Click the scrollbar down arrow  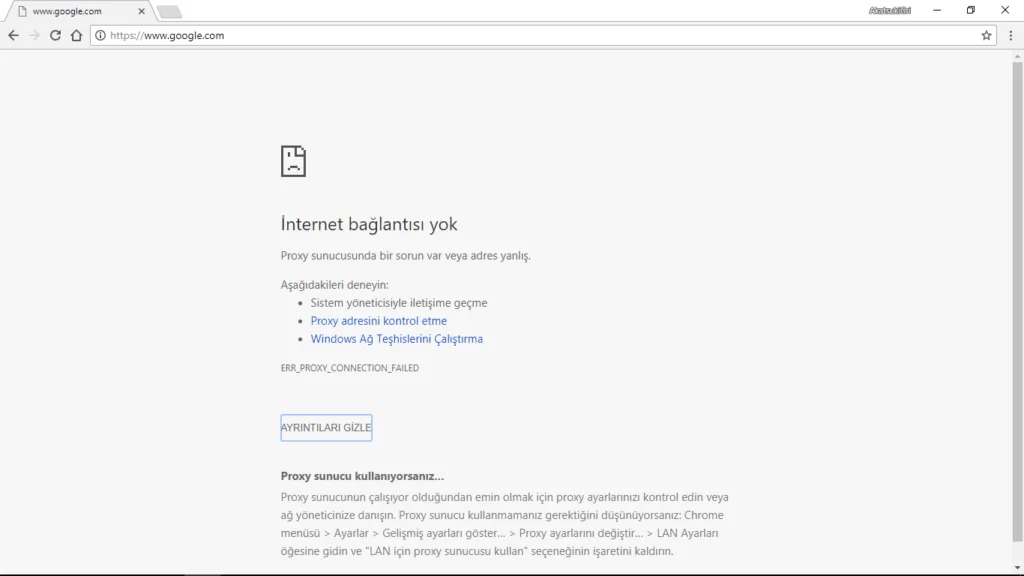[1017, 568]
